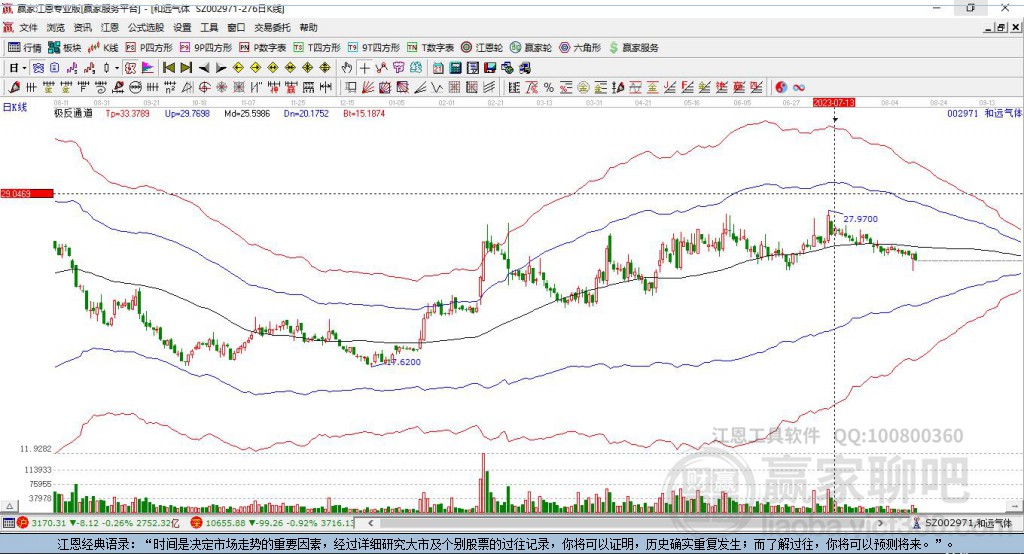Open the 公式选股 menu
The width and height of the screenshot is (1024, 554).
[x=146, y=27]
